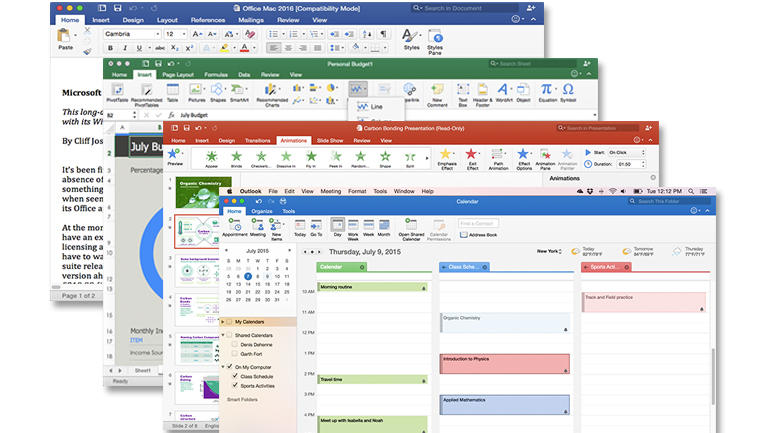Click the Outlook calendar vertical scrollbar
Image resolution: width=770 pixels, height=433 pixels.
(712, 376)
